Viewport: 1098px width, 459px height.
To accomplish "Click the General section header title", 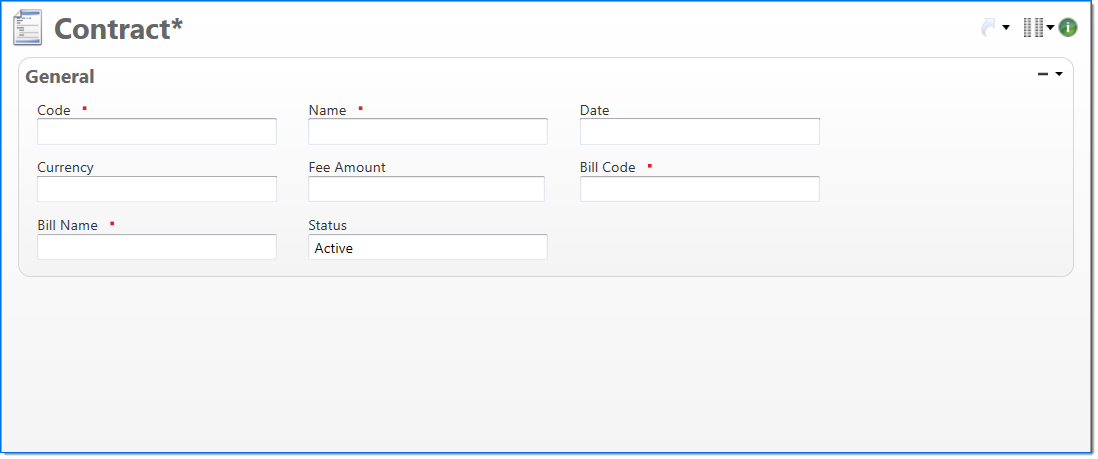I will pyautogui.click(x=60, y=77).
